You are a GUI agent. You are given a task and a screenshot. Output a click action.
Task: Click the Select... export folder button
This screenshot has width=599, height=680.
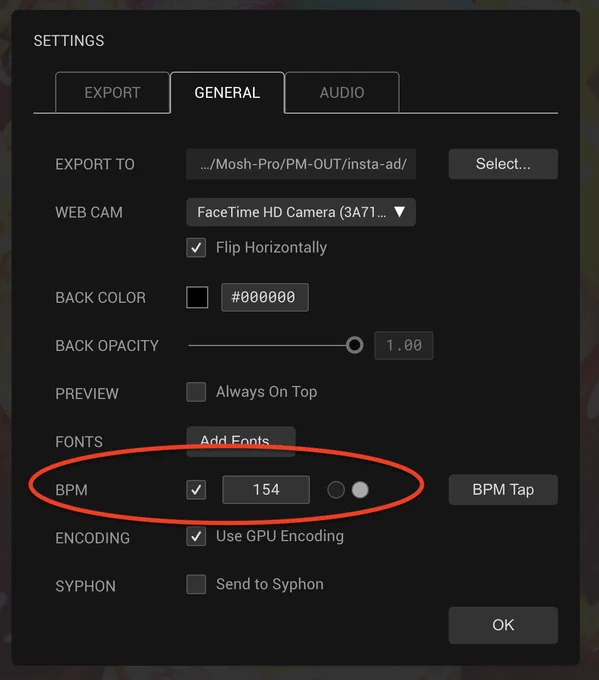(503, 164)
